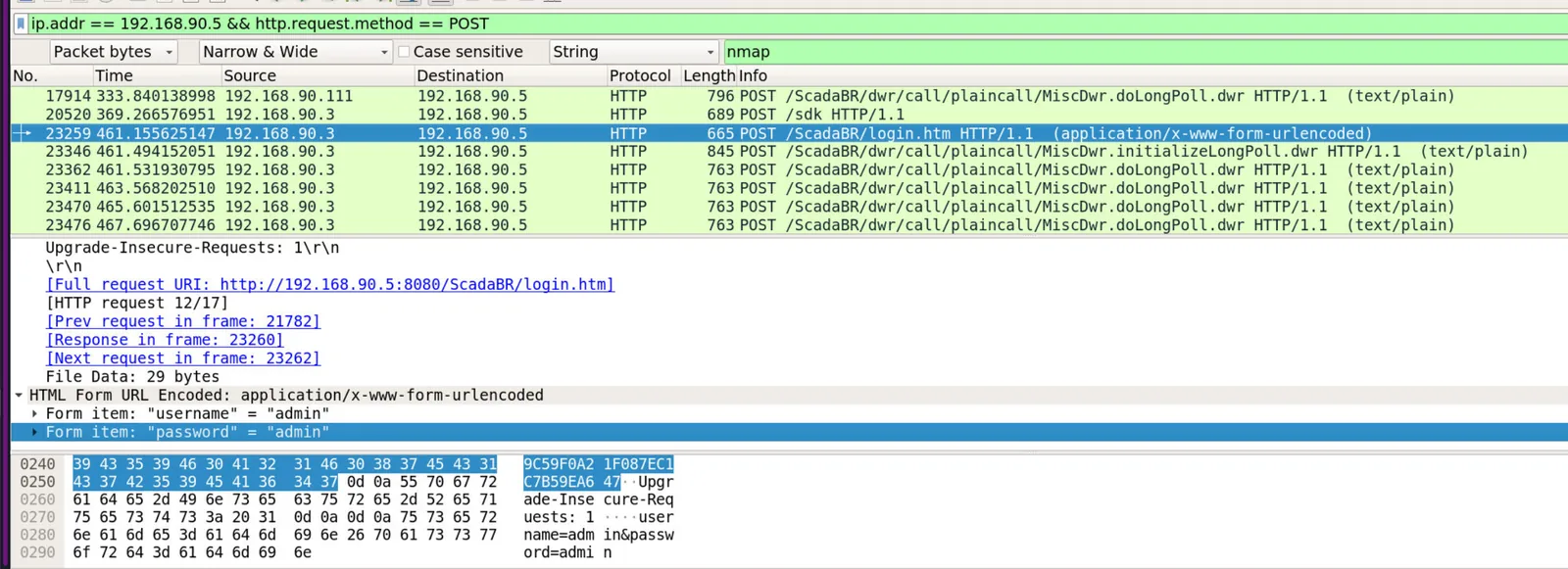Click hex offset row 0290
1568x569 pixels.
(37, 552)
